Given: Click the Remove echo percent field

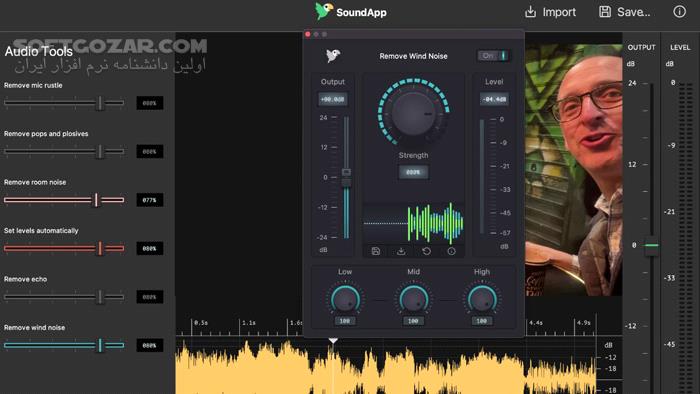Looking at the screenshot, I should pos(150,297).
